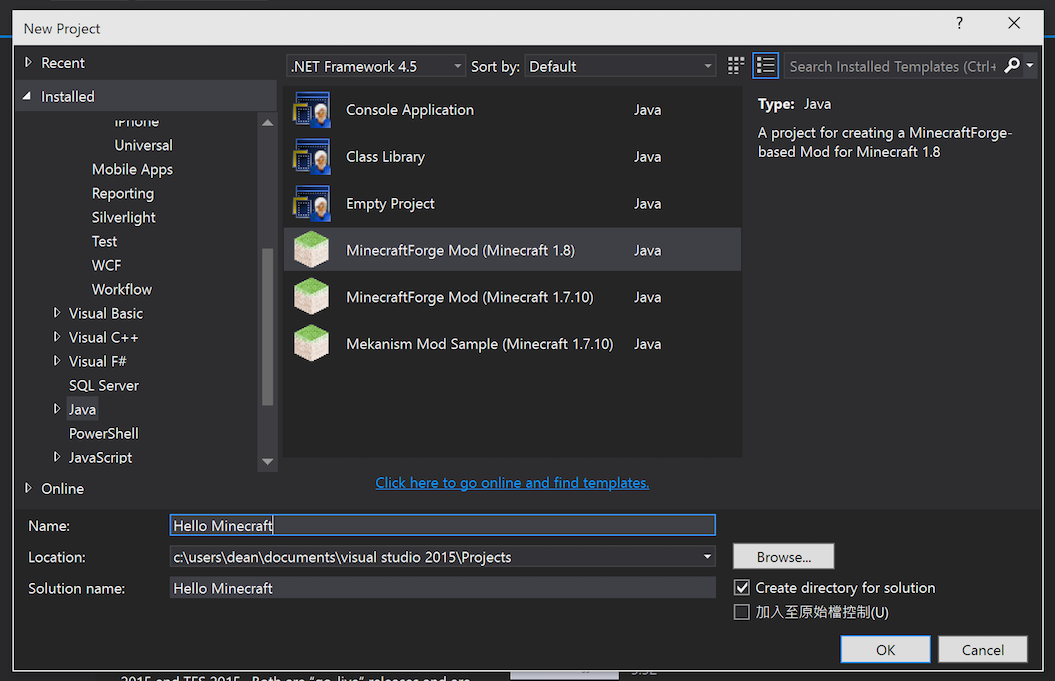Expand the Visual C++ node
This screenshot has height=681, width=1055.
tap(57, 336)
